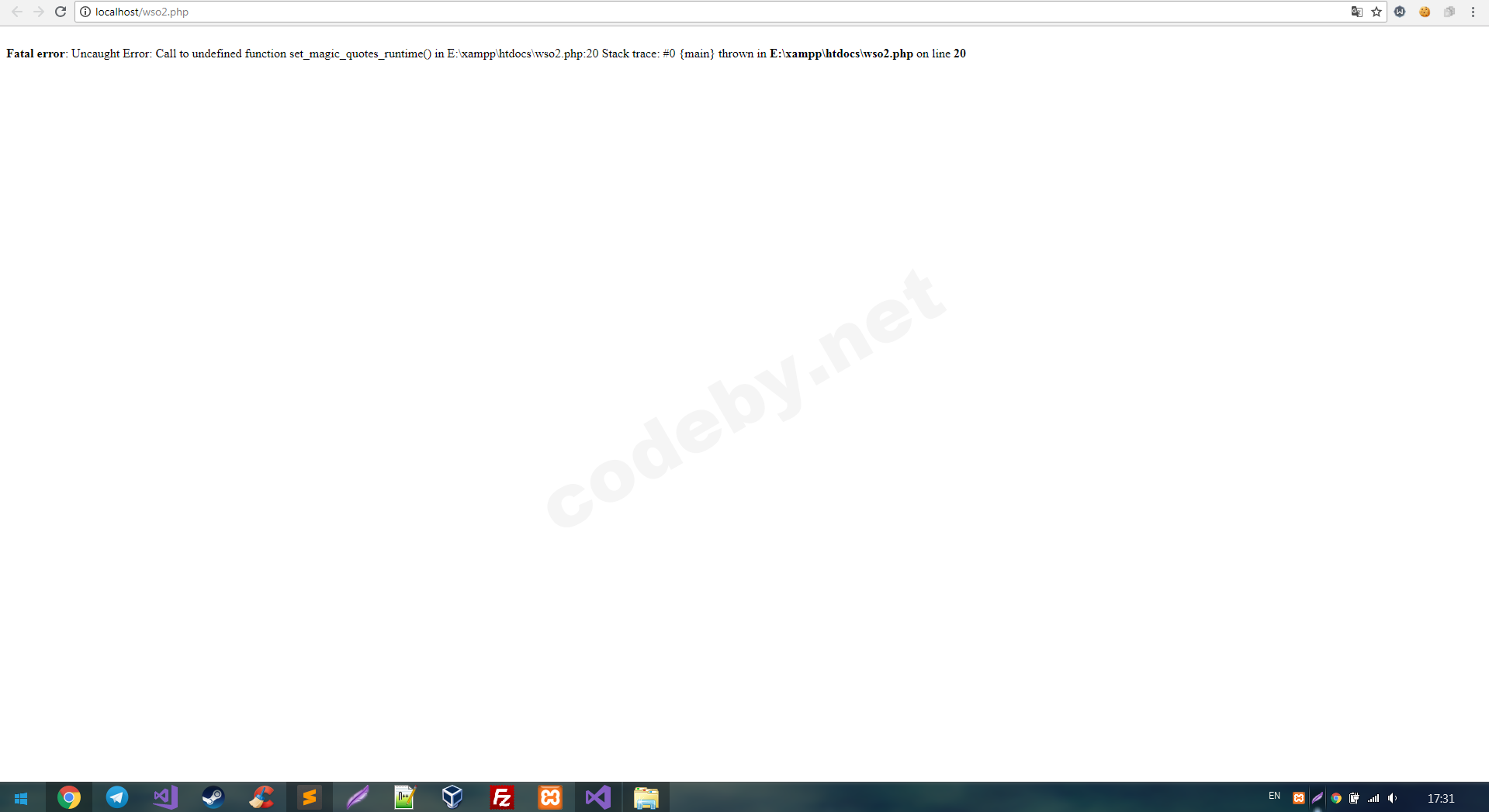Open the network signal tray icon
Screen dimensions: 1489x812
point(1373,798)
